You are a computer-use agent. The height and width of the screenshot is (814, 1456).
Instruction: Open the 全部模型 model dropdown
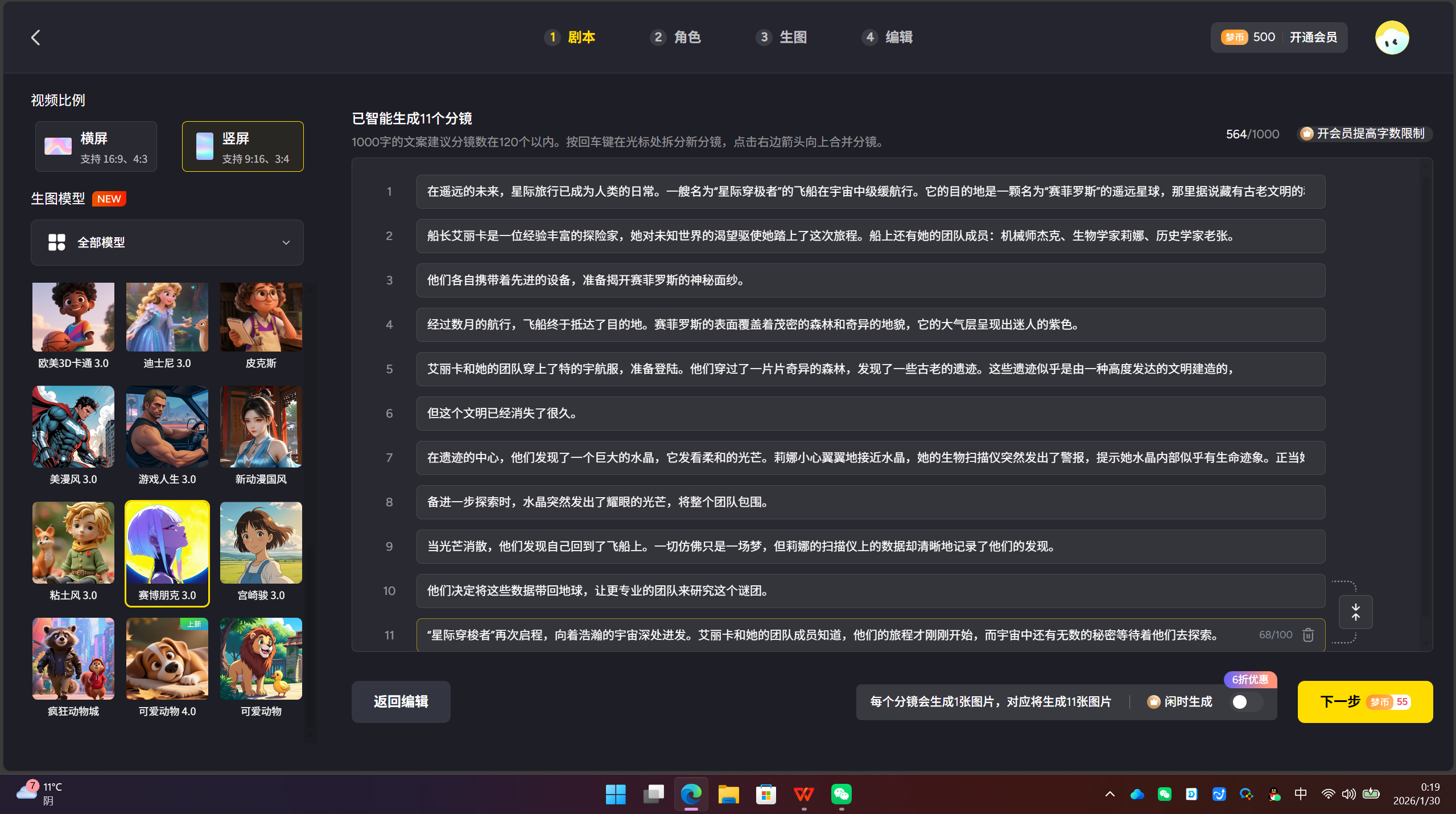(x=167, y=242)
